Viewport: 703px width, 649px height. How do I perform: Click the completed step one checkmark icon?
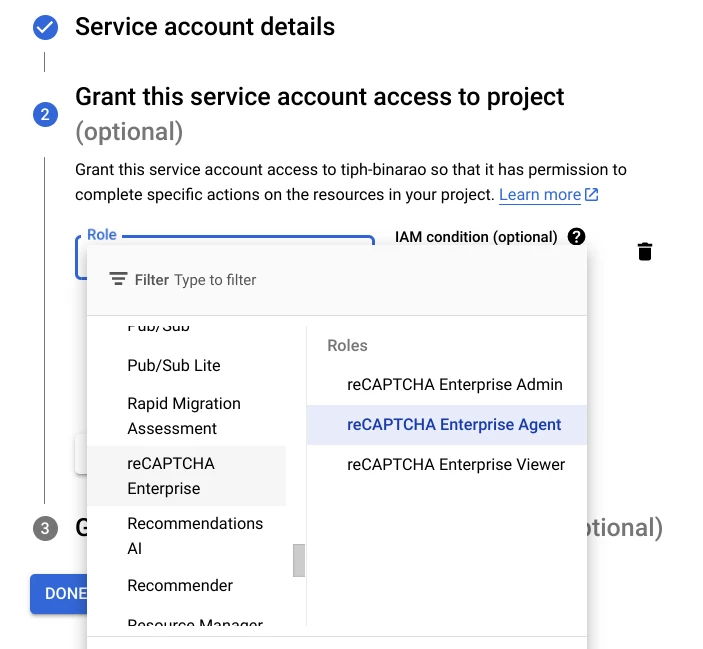45,27
